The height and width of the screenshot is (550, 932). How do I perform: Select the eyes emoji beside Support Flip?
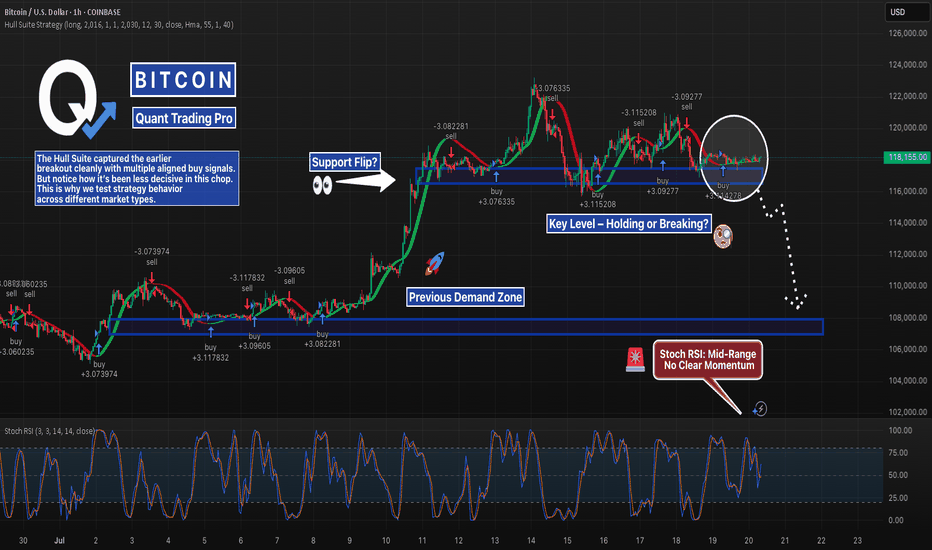click(322, 186)
